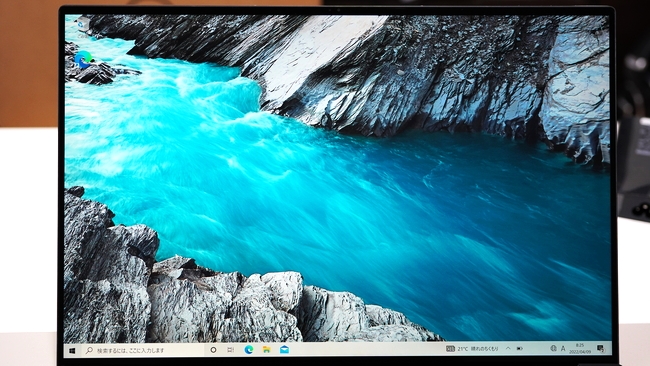The image size is (650, 366).
Task: Click the news icon beside weather
Action: click(x=450, y=349)
